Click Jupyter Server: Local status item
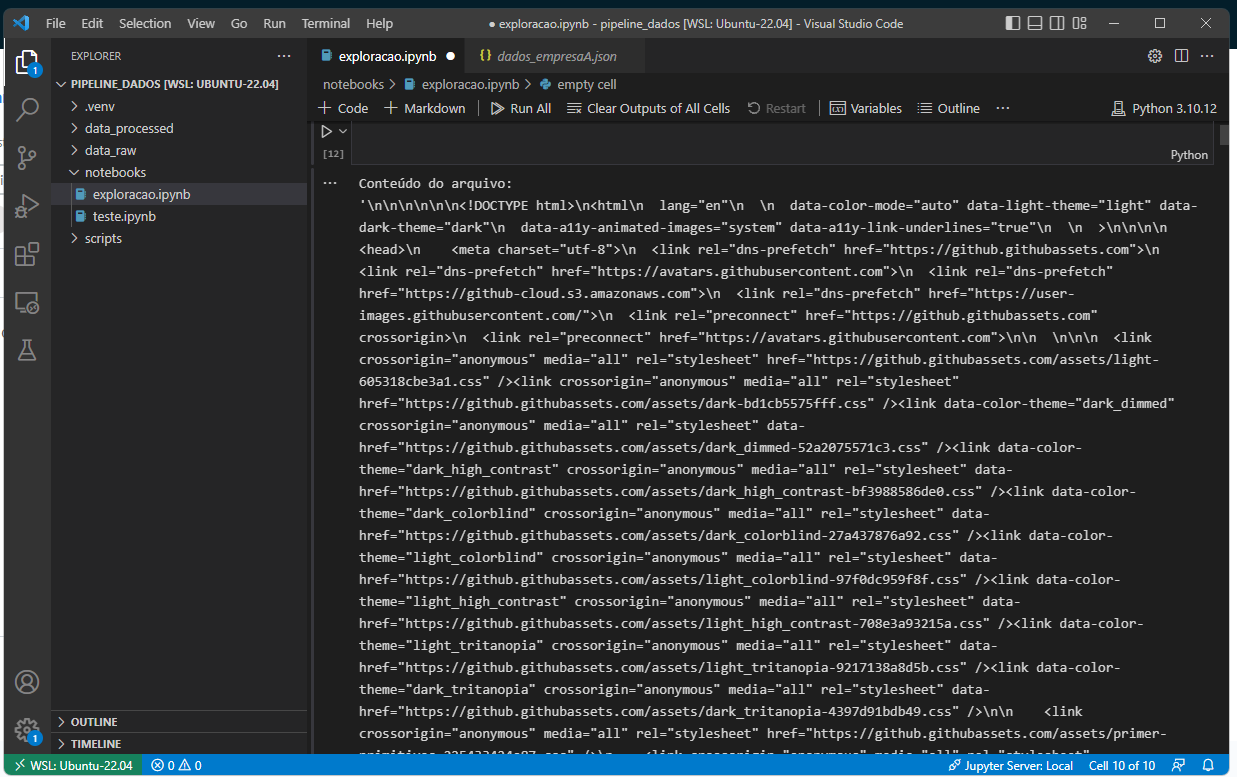Image resolution: width=1237 pixels, height=777 pixels. (1011, 766)
